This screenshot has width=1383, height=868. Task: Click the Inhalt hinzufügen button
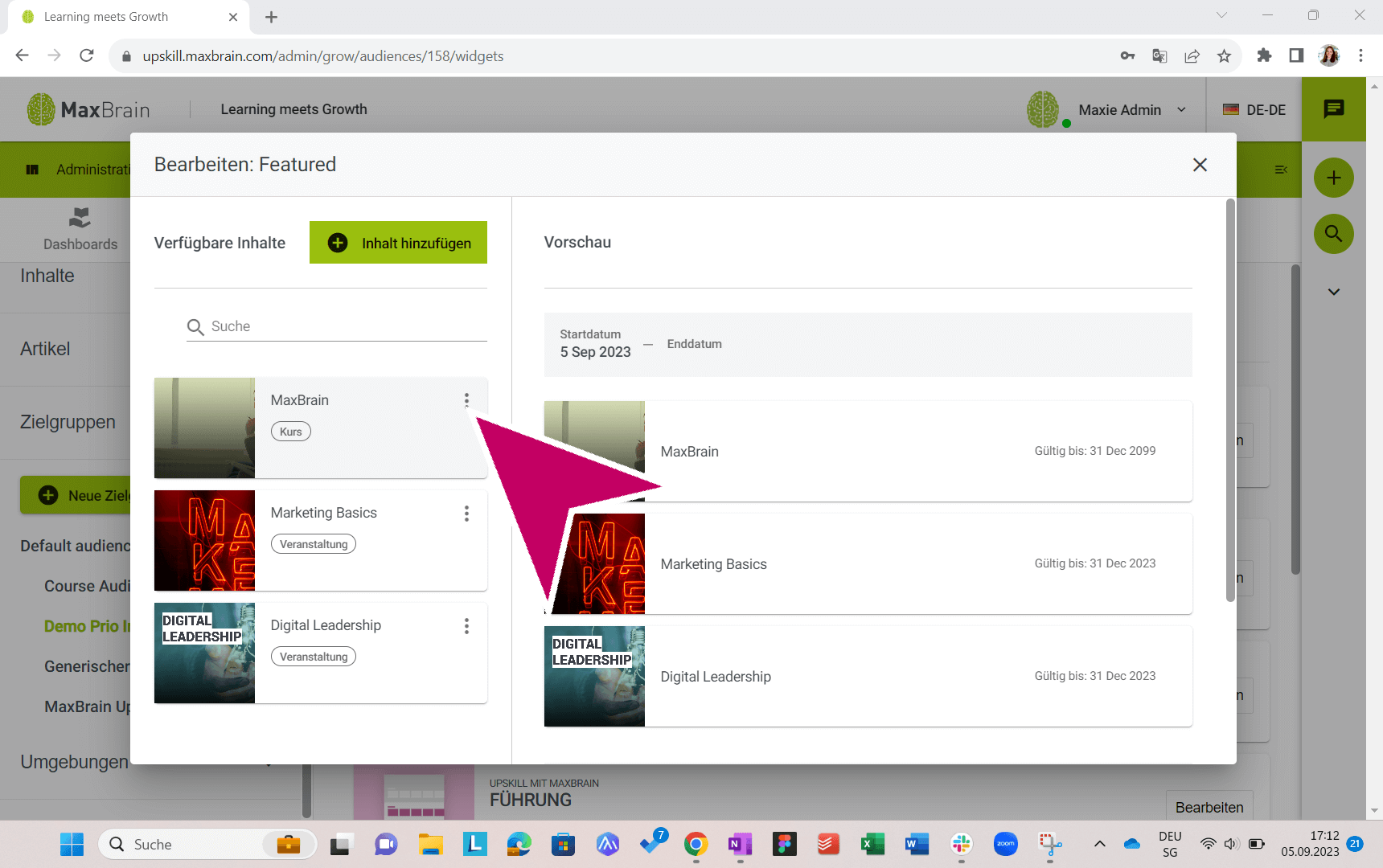(398, 243)
